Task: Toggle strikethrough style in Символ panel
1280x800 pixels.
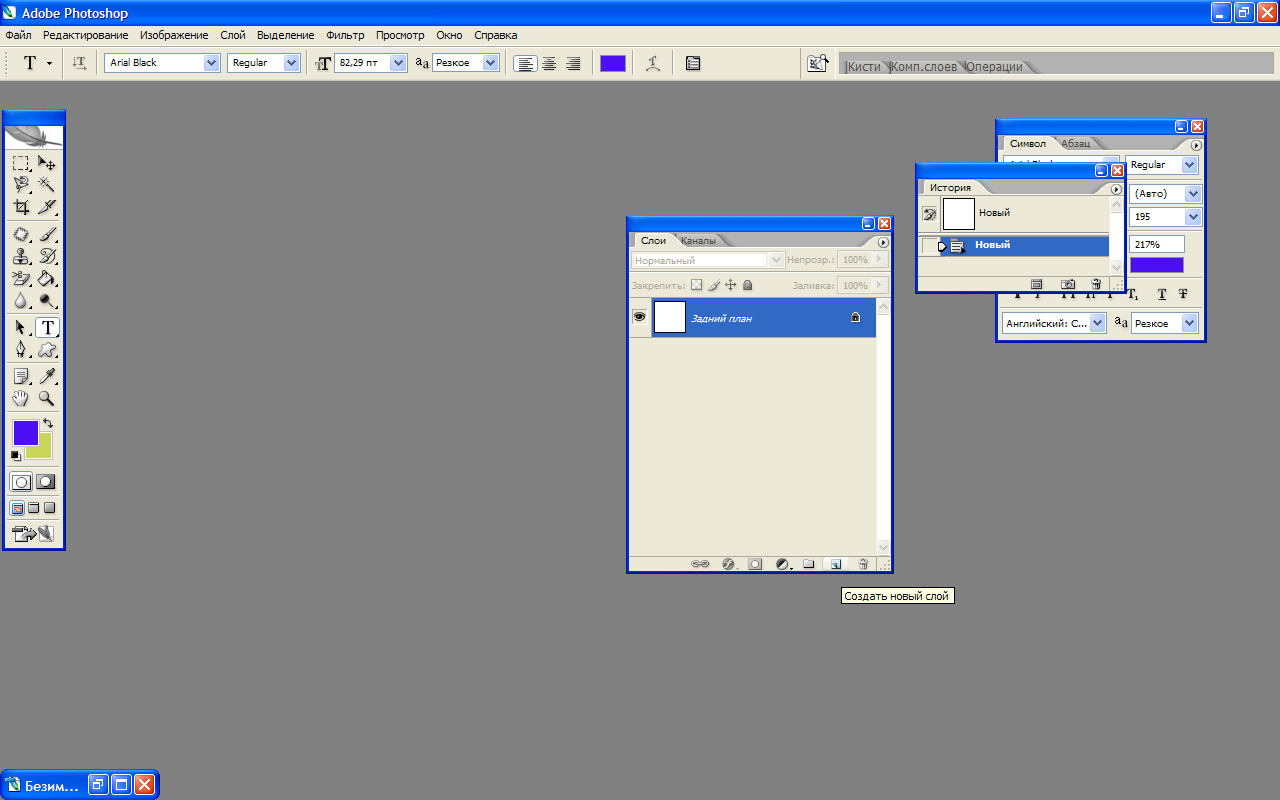Action: tap(1183, 294)
